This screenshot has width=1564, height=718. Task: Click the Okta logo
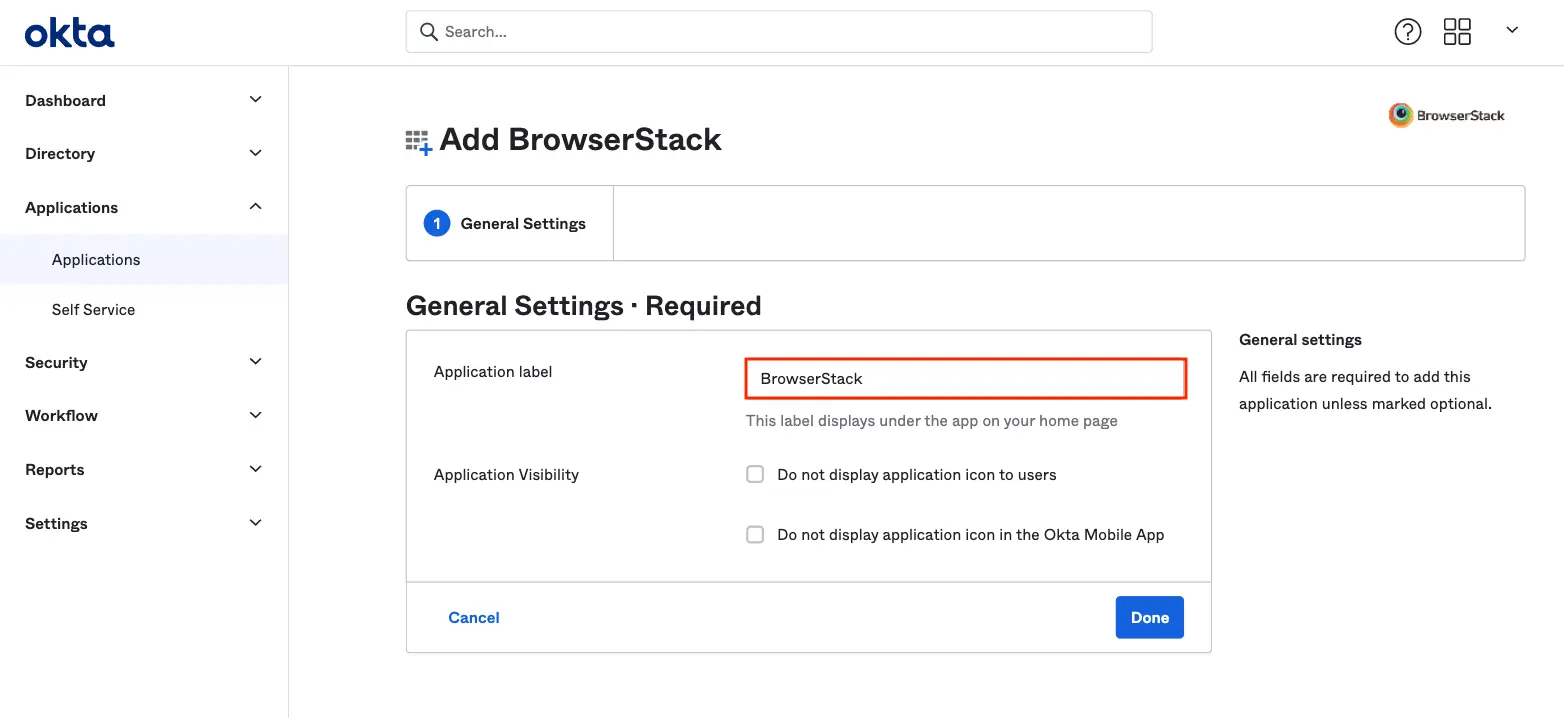(x=69, y=33)
